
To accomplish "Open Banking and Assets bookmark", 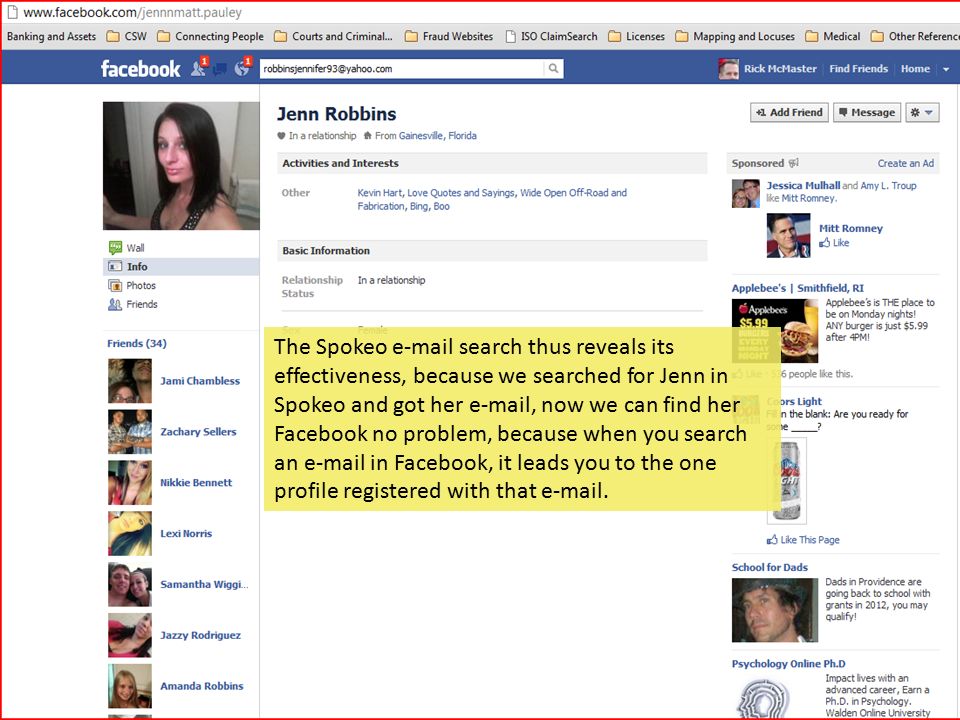I will (51, 37).
